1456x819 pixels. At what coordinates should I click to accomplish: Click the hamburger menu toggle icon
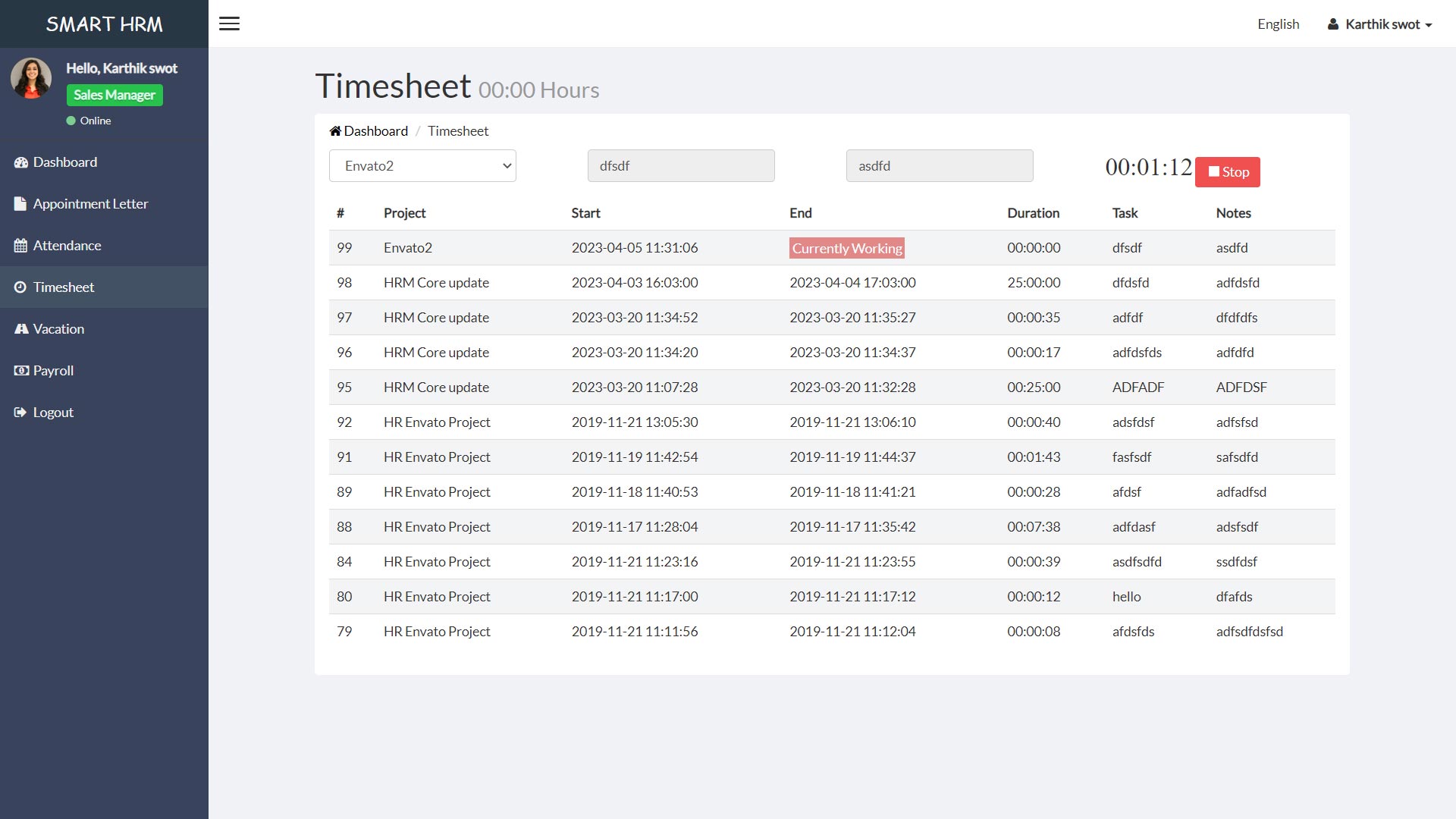[x=229, y=24]
